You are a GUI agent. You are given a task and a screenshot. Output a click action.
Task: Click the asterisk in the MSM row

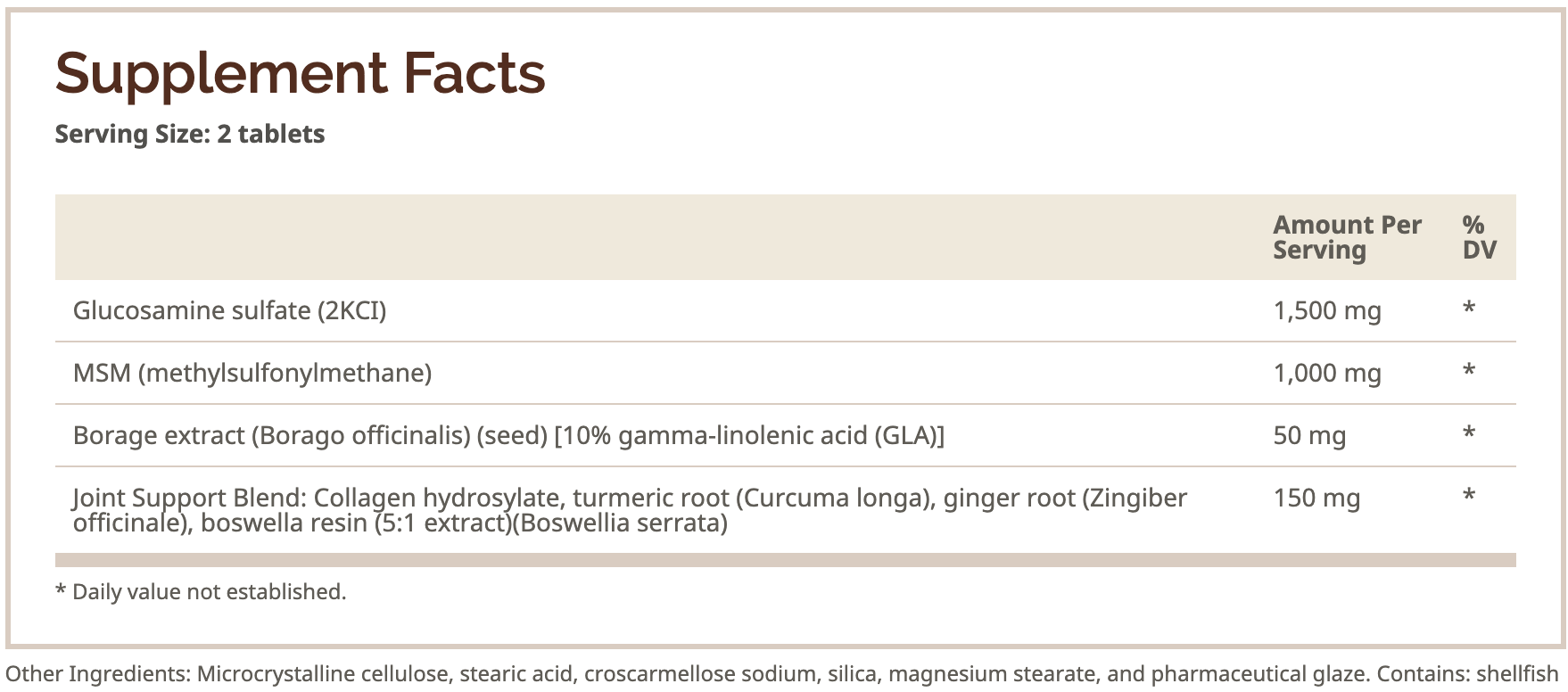(x=1469, y=371)
